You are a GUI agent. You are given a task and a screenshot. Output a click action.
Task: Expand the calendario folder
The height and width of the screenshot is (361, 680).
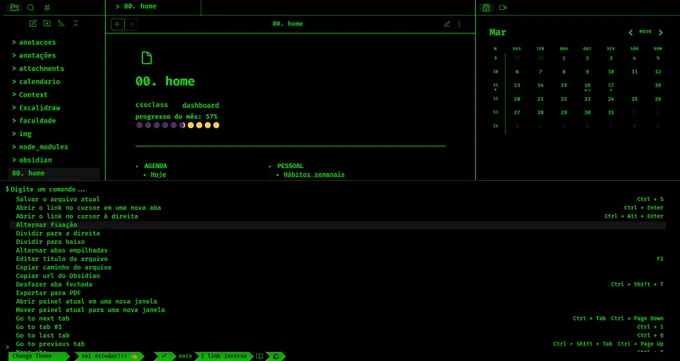click(x=36, y=82)
